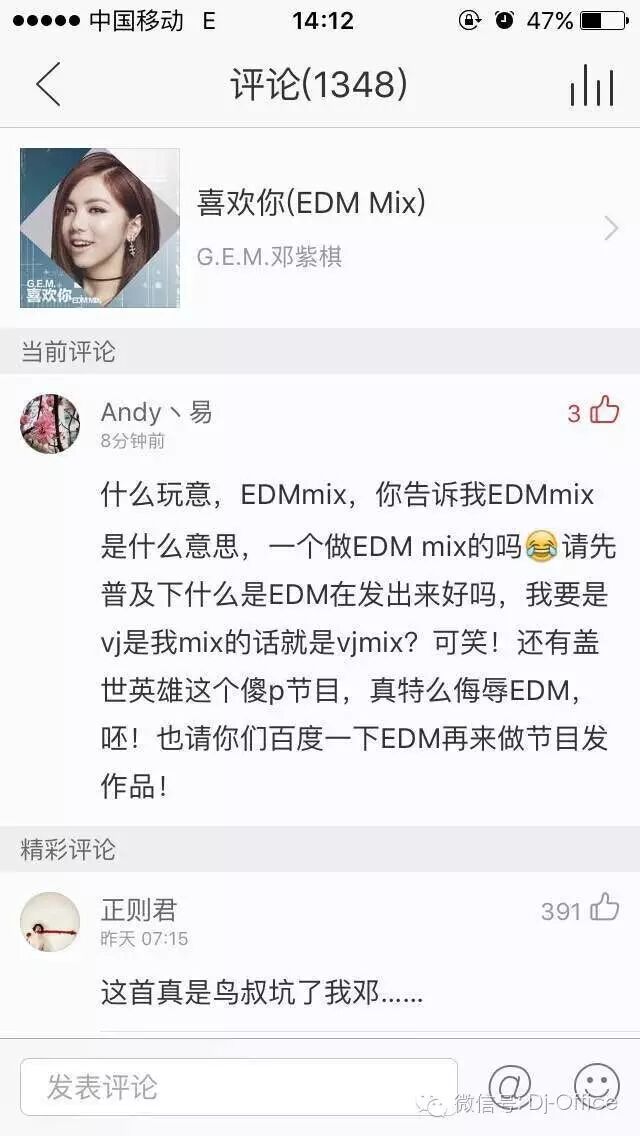The height and width of the screenshot is (1136, 640).
Task: Tap the battery icon in status bar
Action: click(x=603, y=21)
